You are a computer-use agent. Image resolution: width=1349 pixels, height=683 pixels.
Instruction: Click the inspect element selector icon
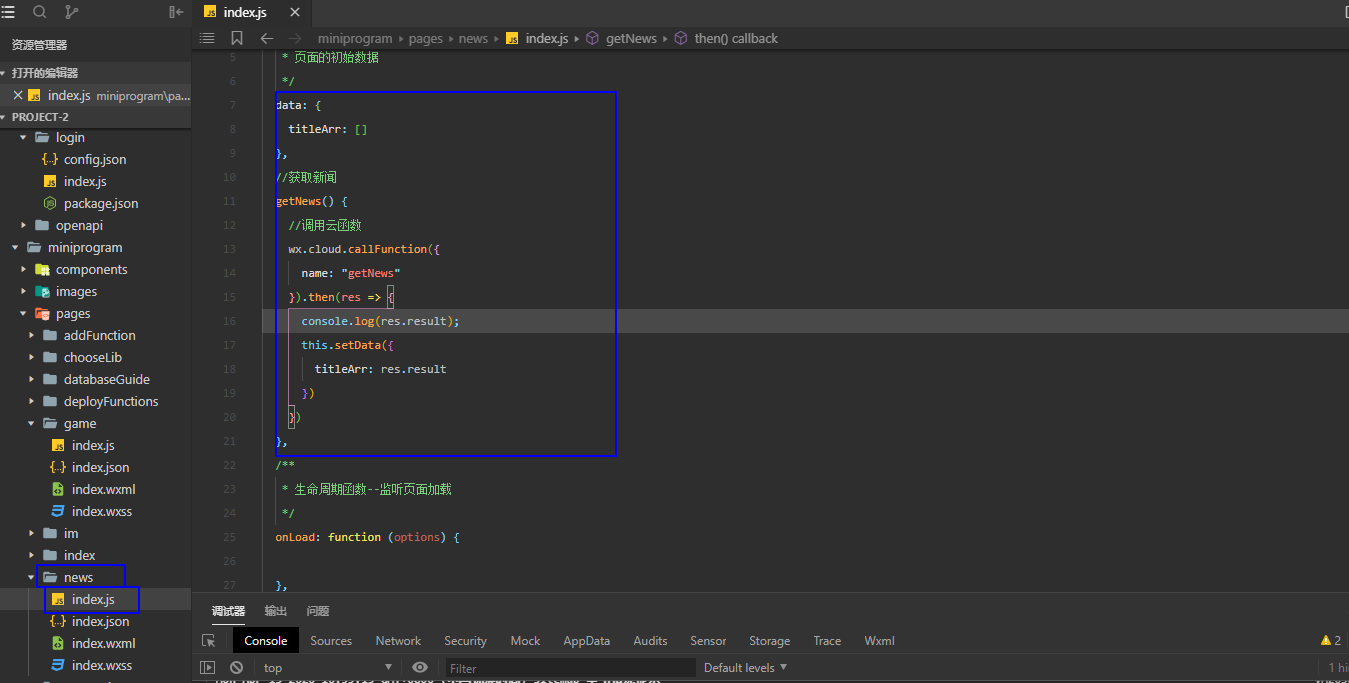[x=208, y=641]
